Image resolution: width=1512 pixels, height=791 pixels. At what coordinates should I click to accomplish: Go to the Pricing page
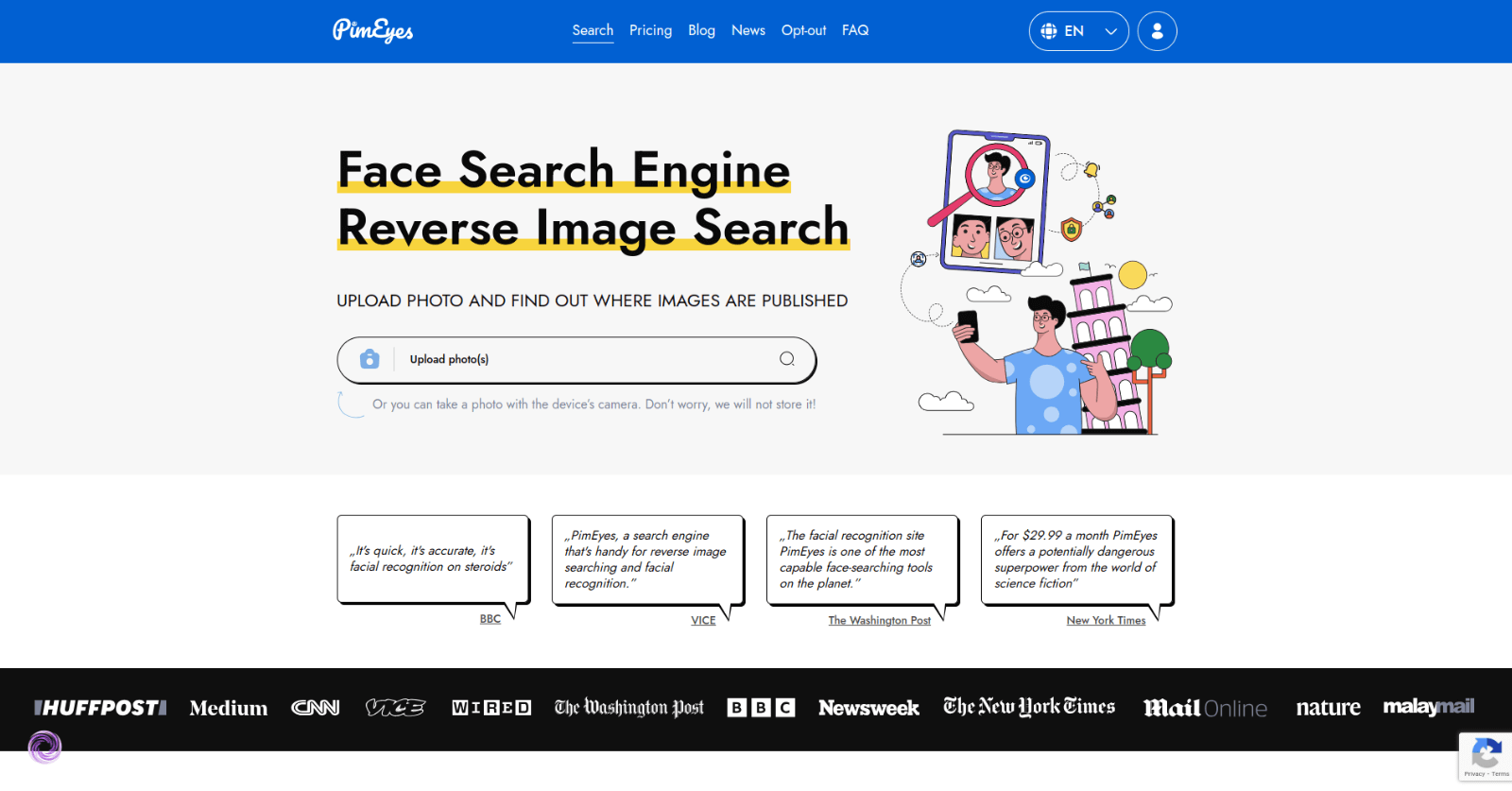pos(650,30)
